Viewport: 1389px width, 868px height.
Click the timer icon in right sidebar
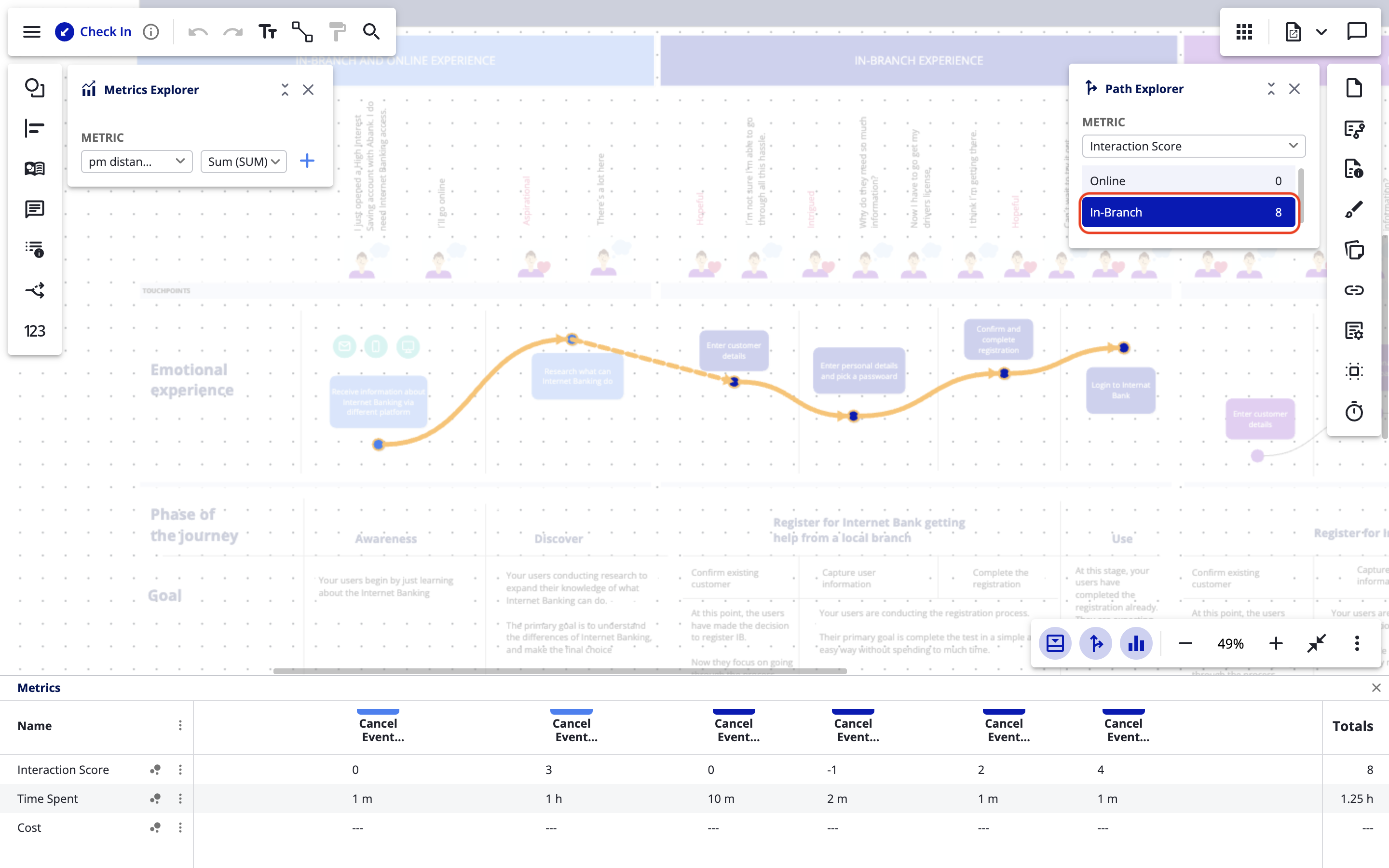(1354, 412)
